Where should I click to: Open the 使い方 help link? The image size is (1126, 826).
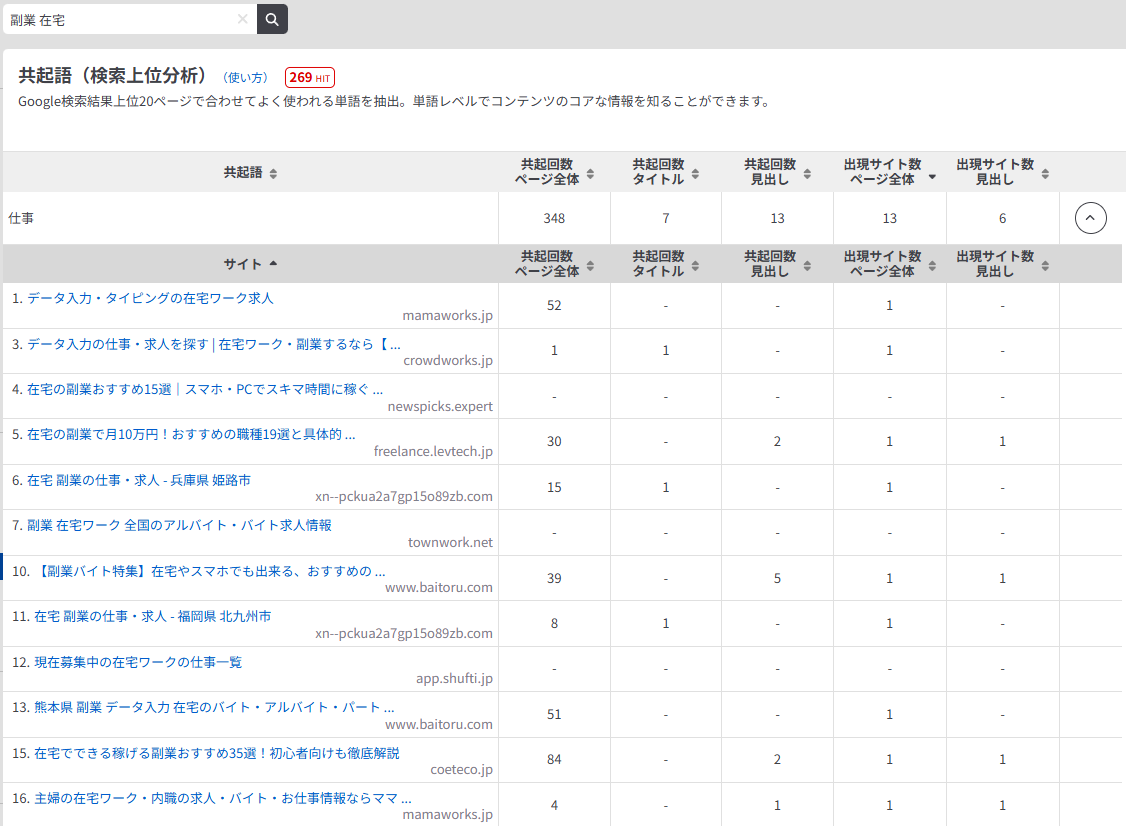click(246, 78)
